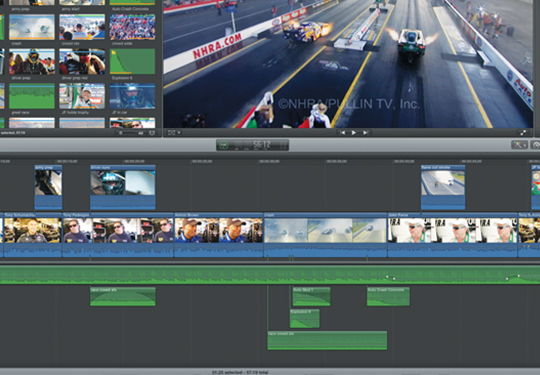Select the Explosion 6 audio clip in browser
The height and width of the screenshot is (375, 540).
[132, 61]
